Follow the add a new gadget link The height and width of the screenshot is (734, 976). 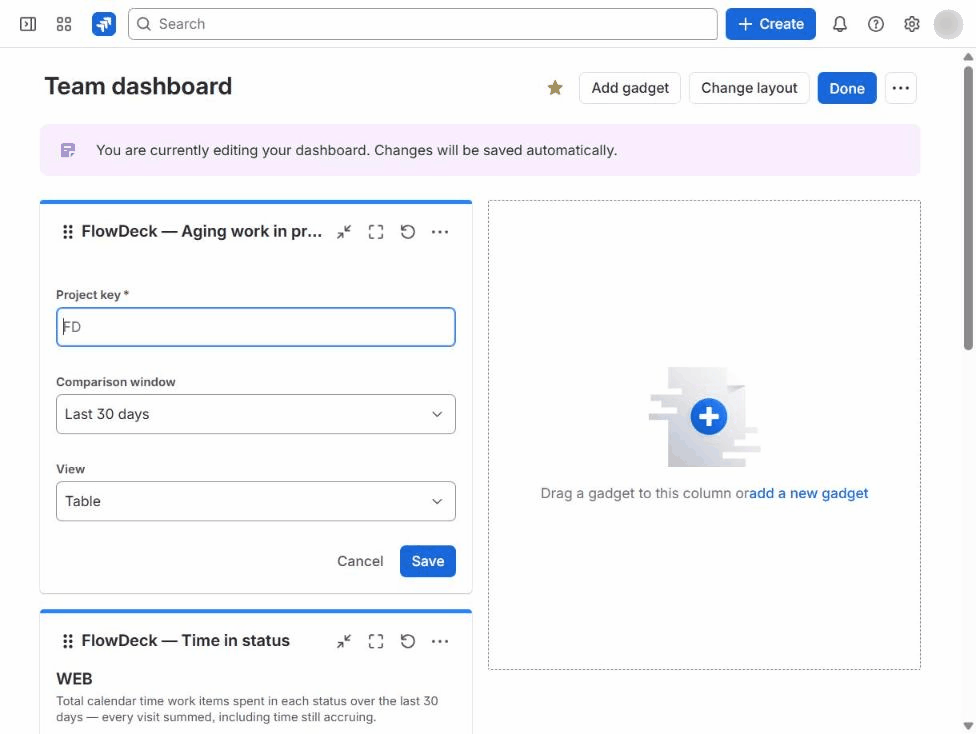tap(809, 493)
